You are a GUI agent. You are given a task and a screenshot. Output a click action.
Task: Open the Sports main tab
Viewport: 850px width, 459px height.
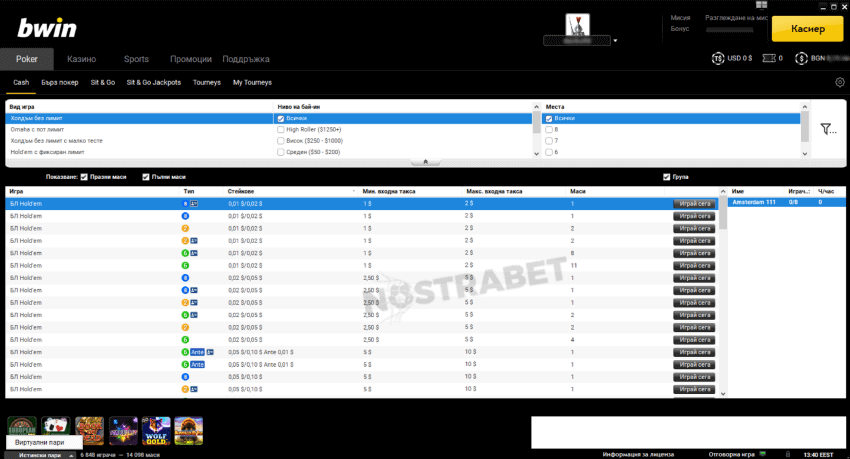(136, 59)
